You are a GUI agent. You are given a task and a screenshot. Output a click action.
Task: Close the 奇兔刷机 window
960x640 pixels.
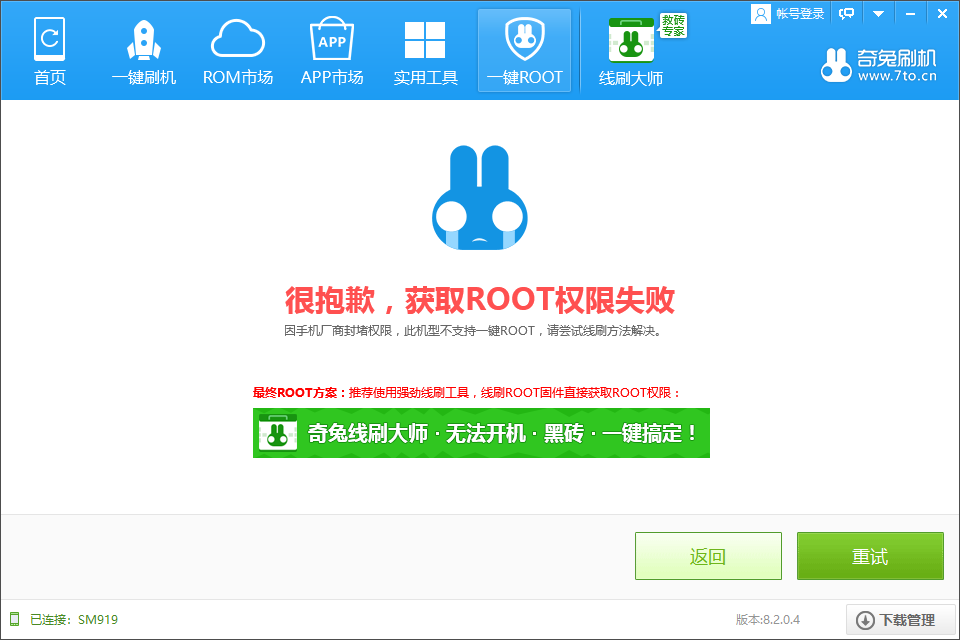pos(942,13)
